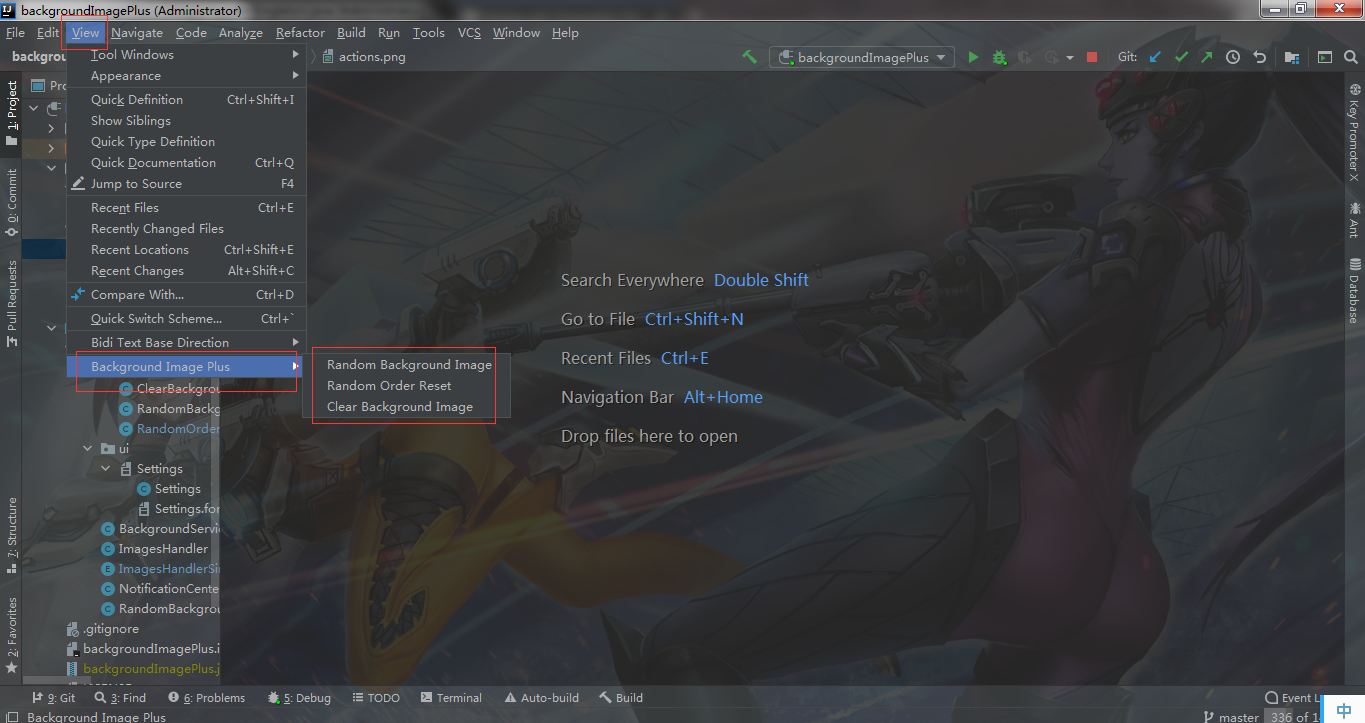The height and width of the screenshot is (723, 1365).
Task: Click Git Update Project blue arrow
Action: [1155, 57]
